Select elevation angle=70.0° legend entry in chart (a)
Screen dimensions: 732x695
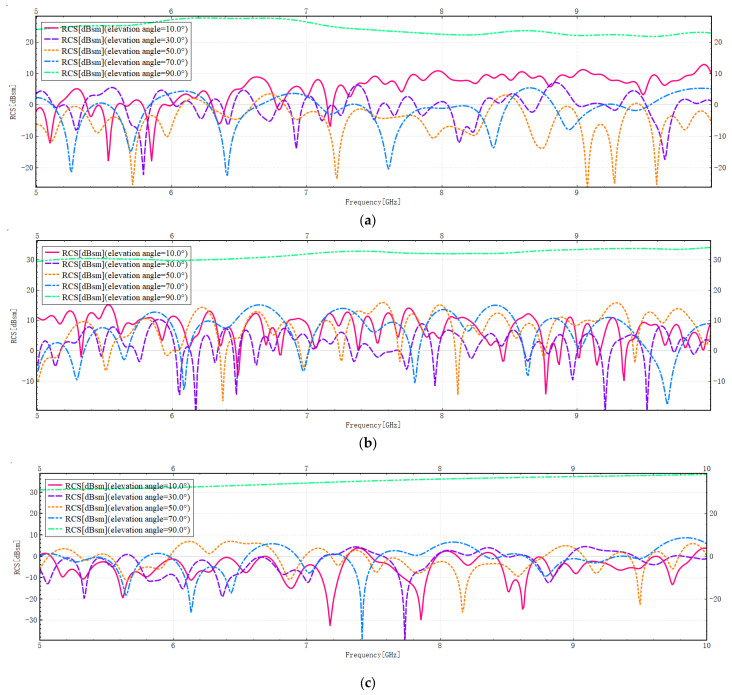point(116,63)
